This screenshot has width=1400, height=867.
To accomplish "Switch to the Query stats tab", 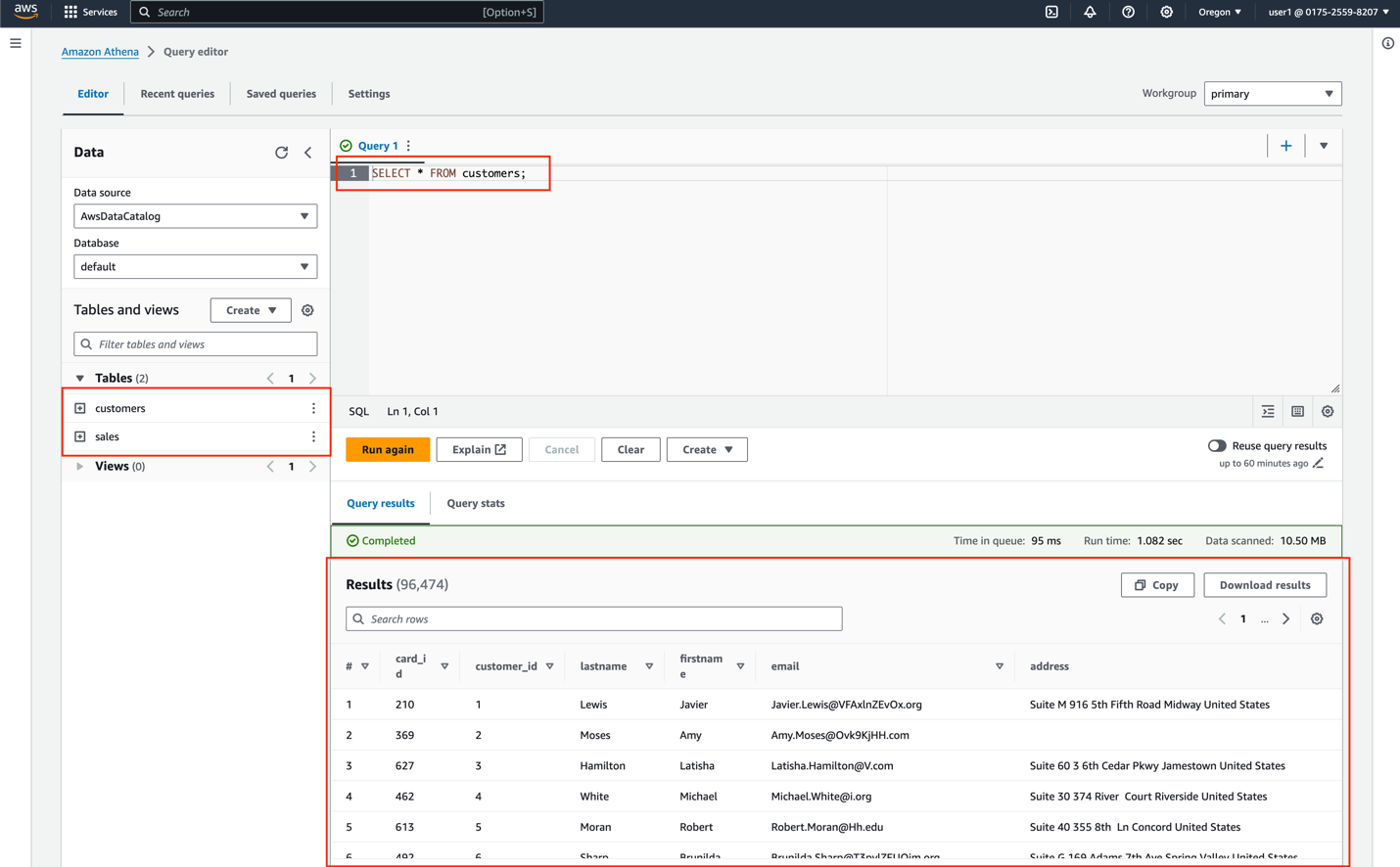I will click(475, 504).
